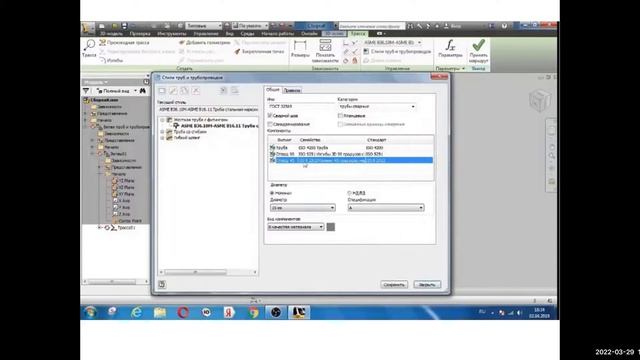Open the Управление ribbon tab
Screen dimensions: 640x360
pyautogui.click(x=206, y=33)
